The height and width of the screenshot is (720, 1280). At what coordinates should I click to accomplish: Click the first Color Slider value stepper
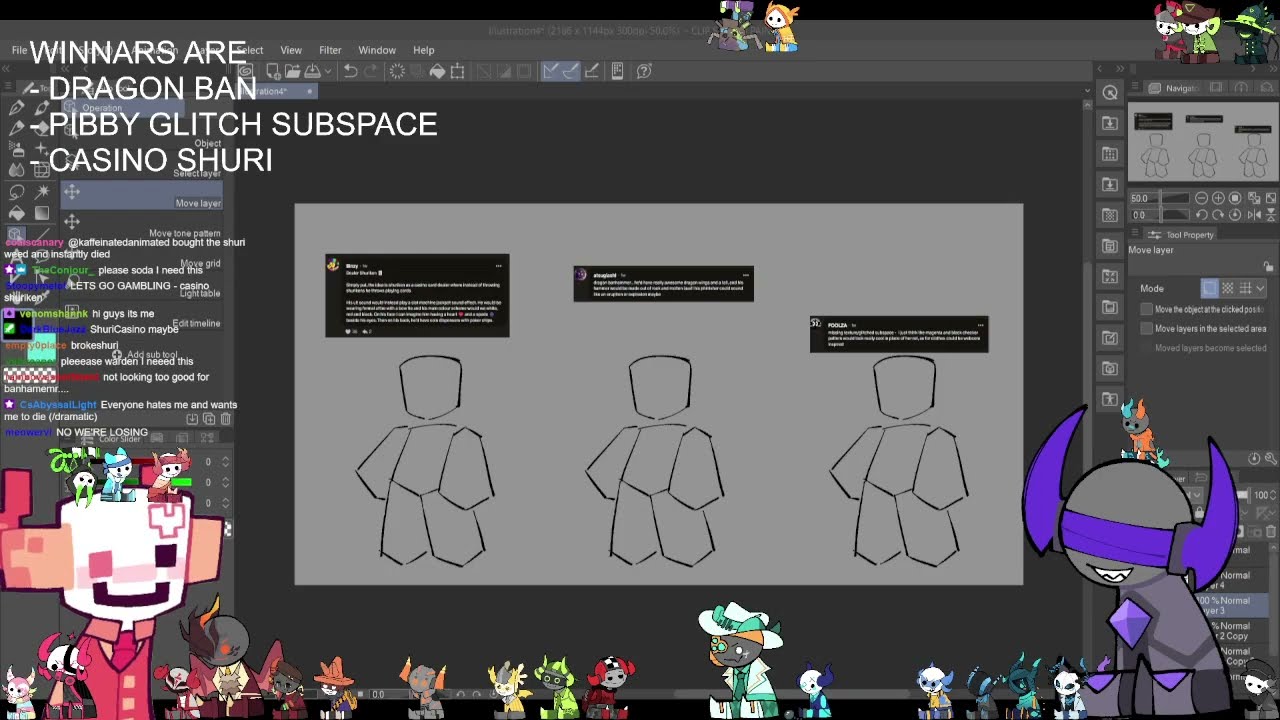(x=225, y=462)
